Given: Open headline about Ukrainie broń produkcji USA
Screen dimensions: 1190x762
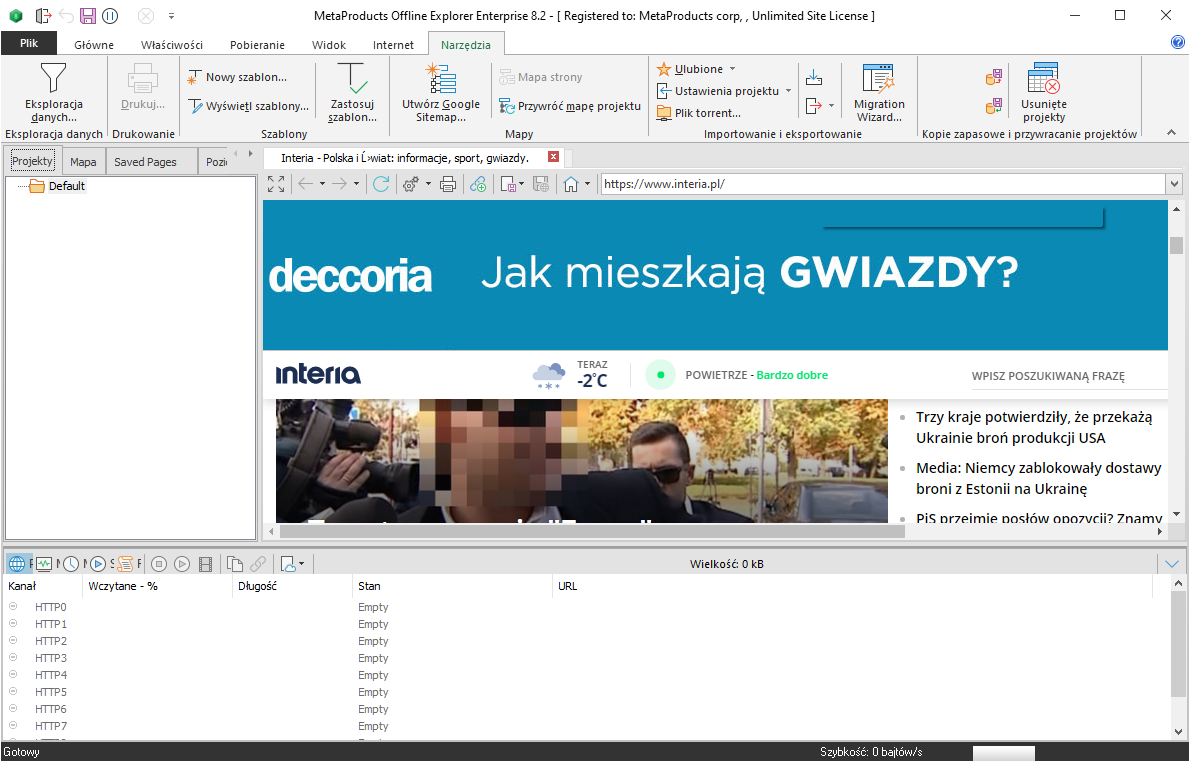Looking at the screenshot, I should [x=1034, y=427].
